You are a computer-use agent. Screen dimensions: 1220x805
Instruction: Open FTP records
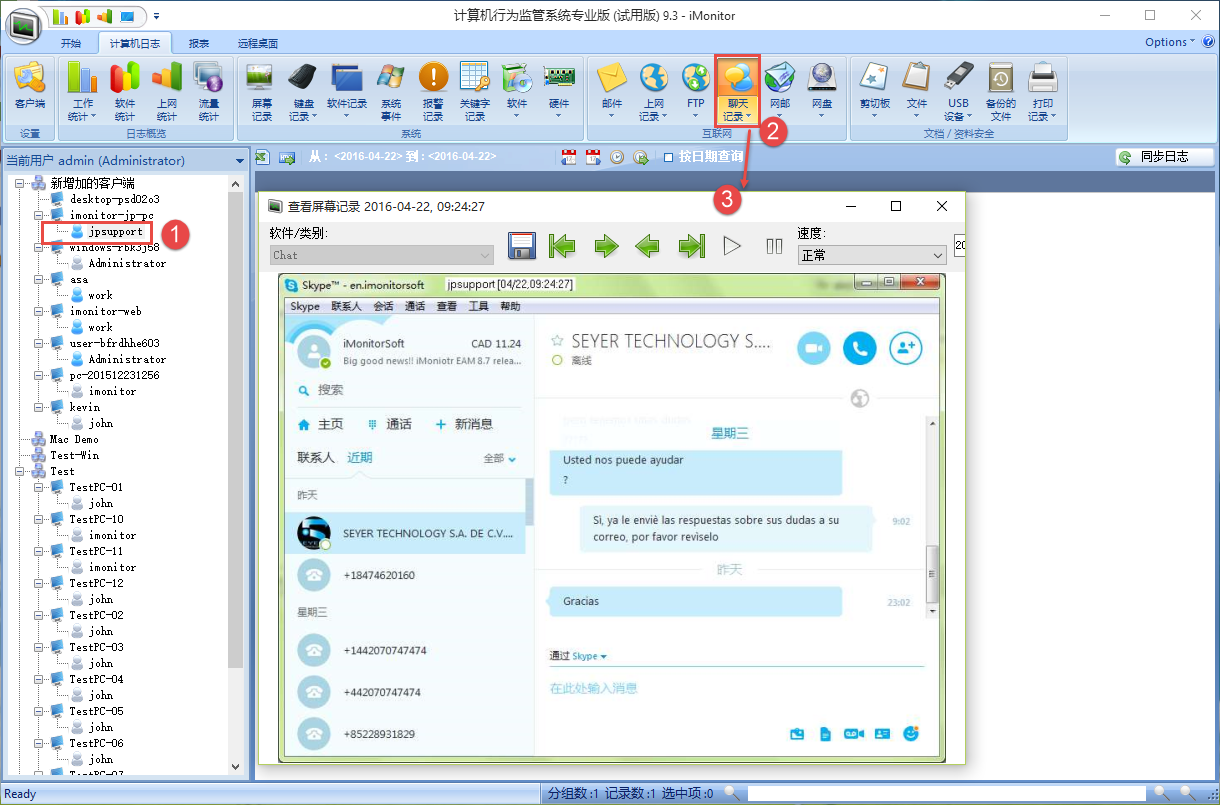click(x=696, y=91)
